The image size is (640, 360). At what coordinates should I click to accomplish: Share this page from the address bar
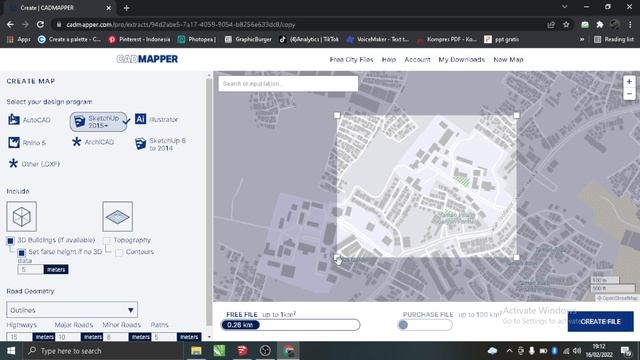[551, 24]
